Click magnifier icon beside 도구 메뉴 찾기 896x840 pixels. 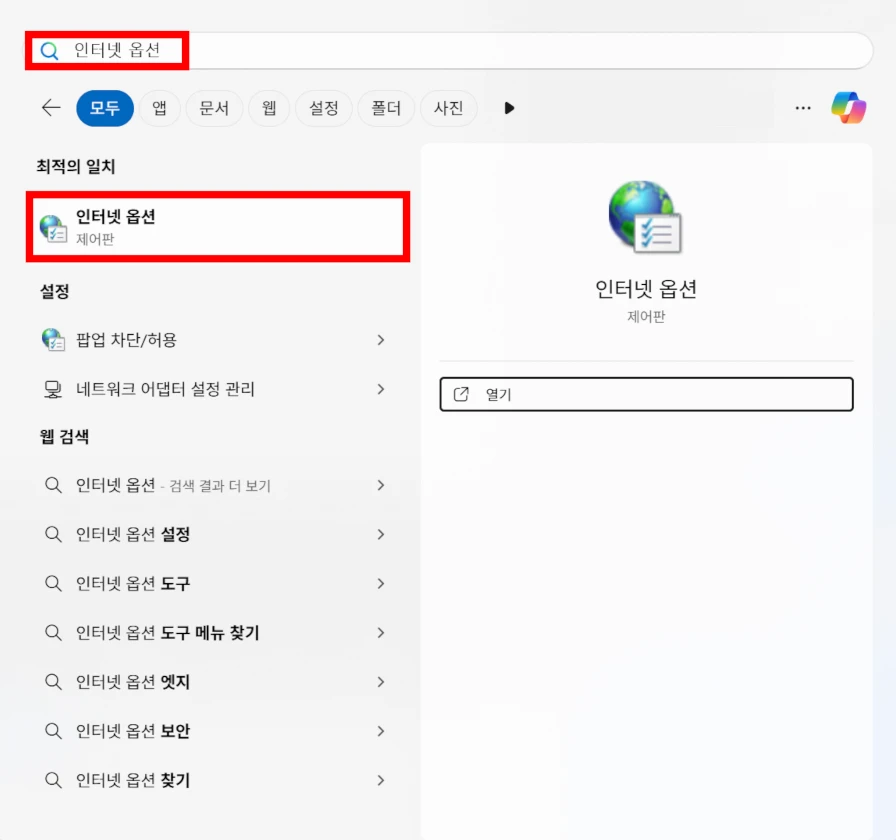tap(53, 633)
